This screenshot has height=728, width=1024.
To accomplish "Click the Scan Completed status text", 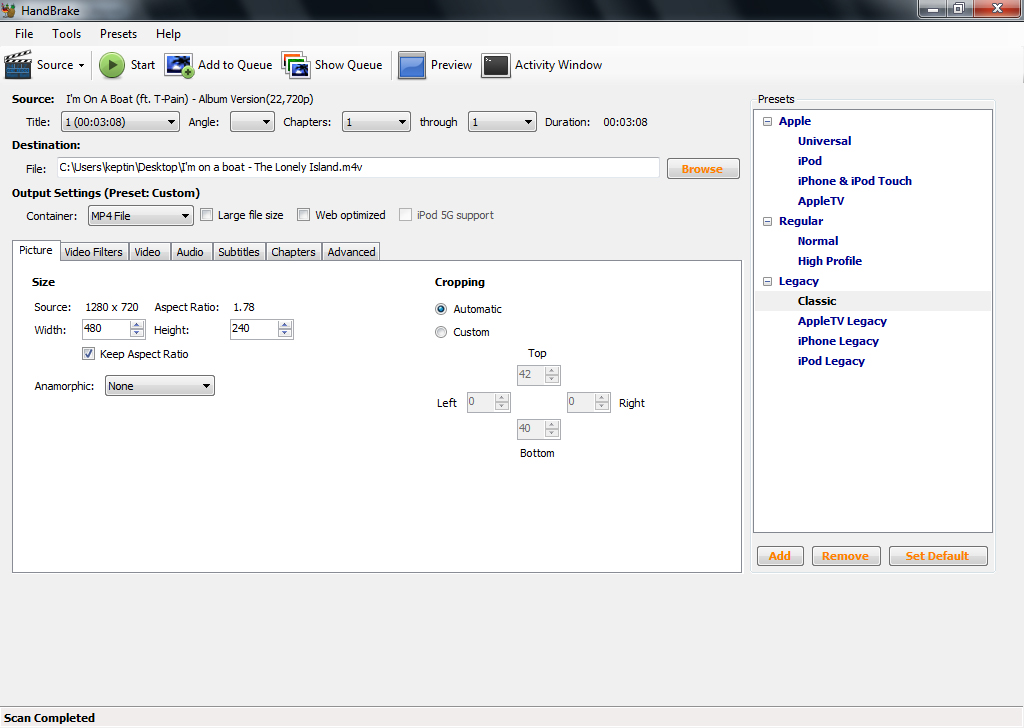I will pyautogui.click(x=50, y=718).
